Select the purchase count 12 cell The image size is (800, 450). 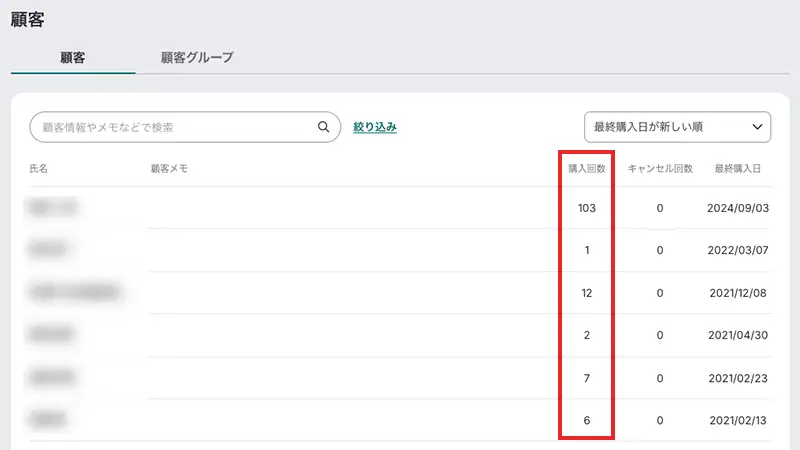586,293
